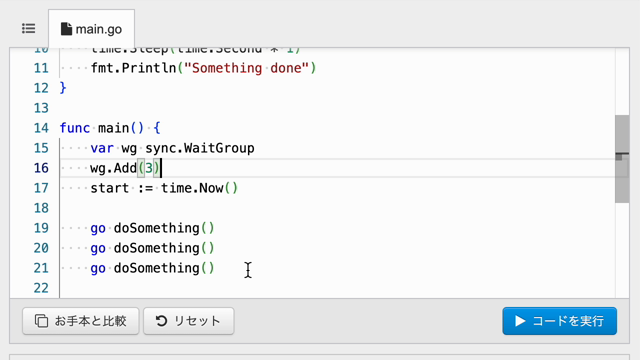The height and width of the screenshot is (360, 640).
Task: Click the play triangle icon
Action: pos(520,321)
